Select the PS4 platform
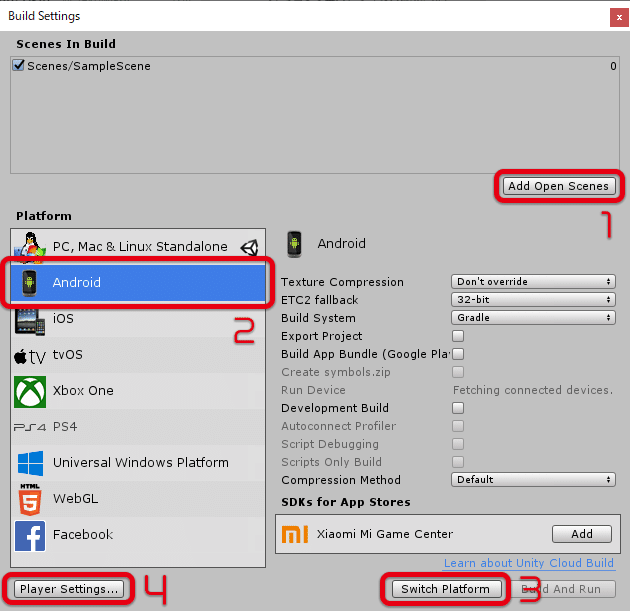This screenshot has width=630, height=611. 138,427
